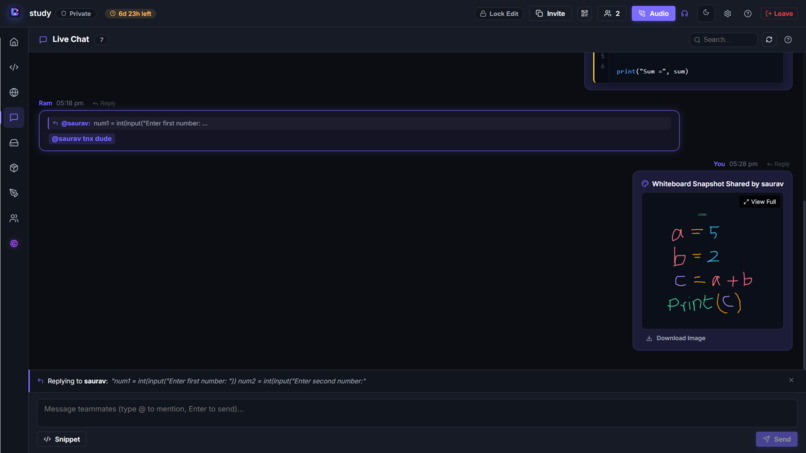Viewport: 806px width, 453px height.
Task: Show the 2 participants list
Action: point(612,14)
